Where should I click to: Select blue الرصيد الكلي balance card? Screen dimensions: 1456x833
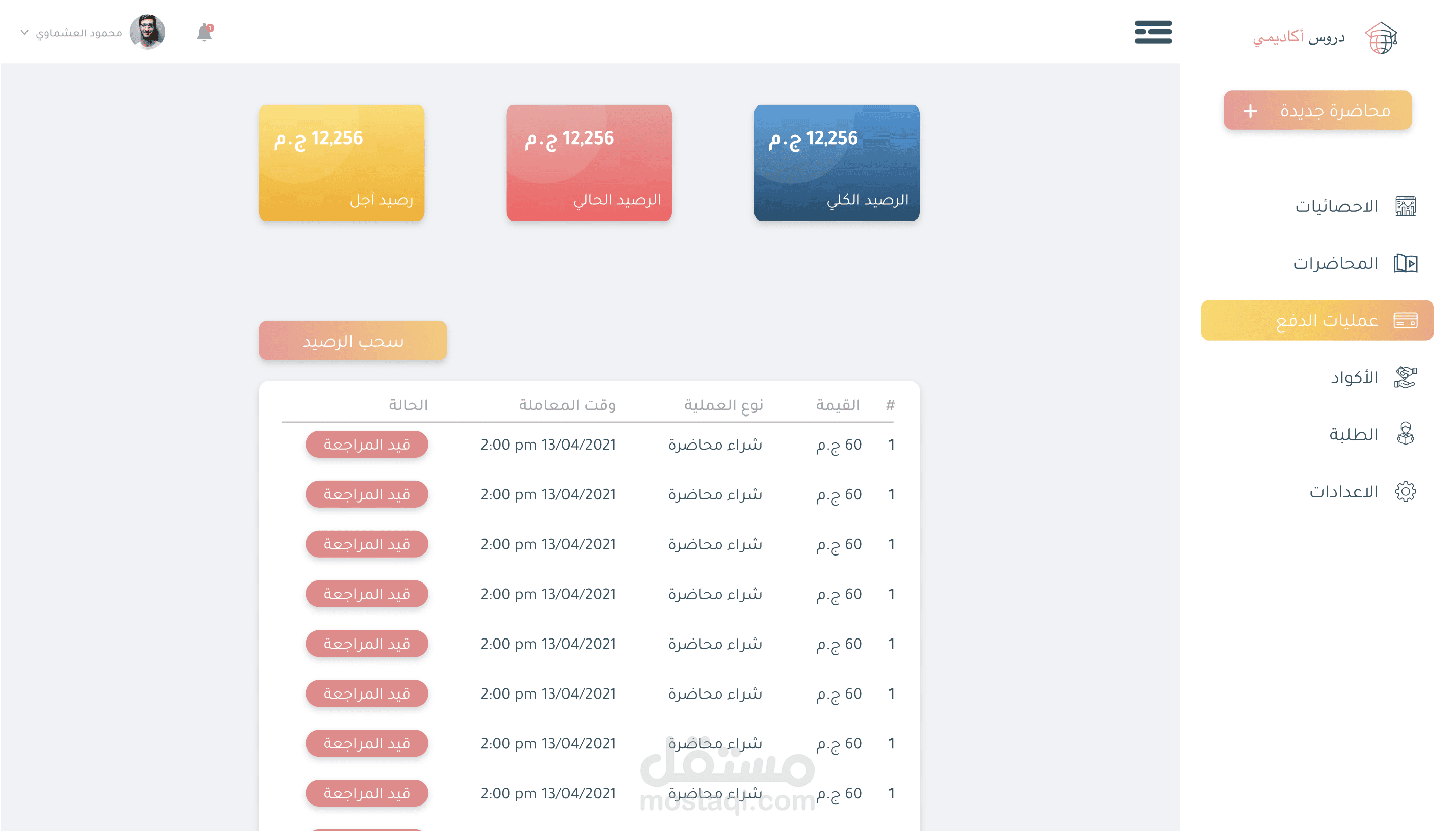click(x=836, y=163)
